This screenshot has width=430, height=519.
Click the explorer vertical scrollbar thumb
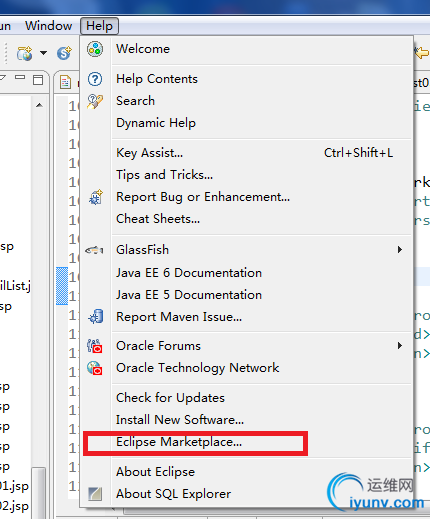pyautogui.click(x=38, y=492)
